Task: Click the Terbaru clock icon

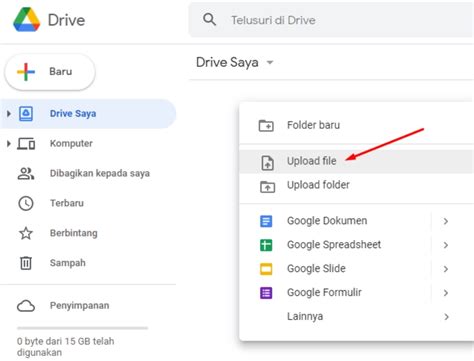Action: tap(26, 203)
